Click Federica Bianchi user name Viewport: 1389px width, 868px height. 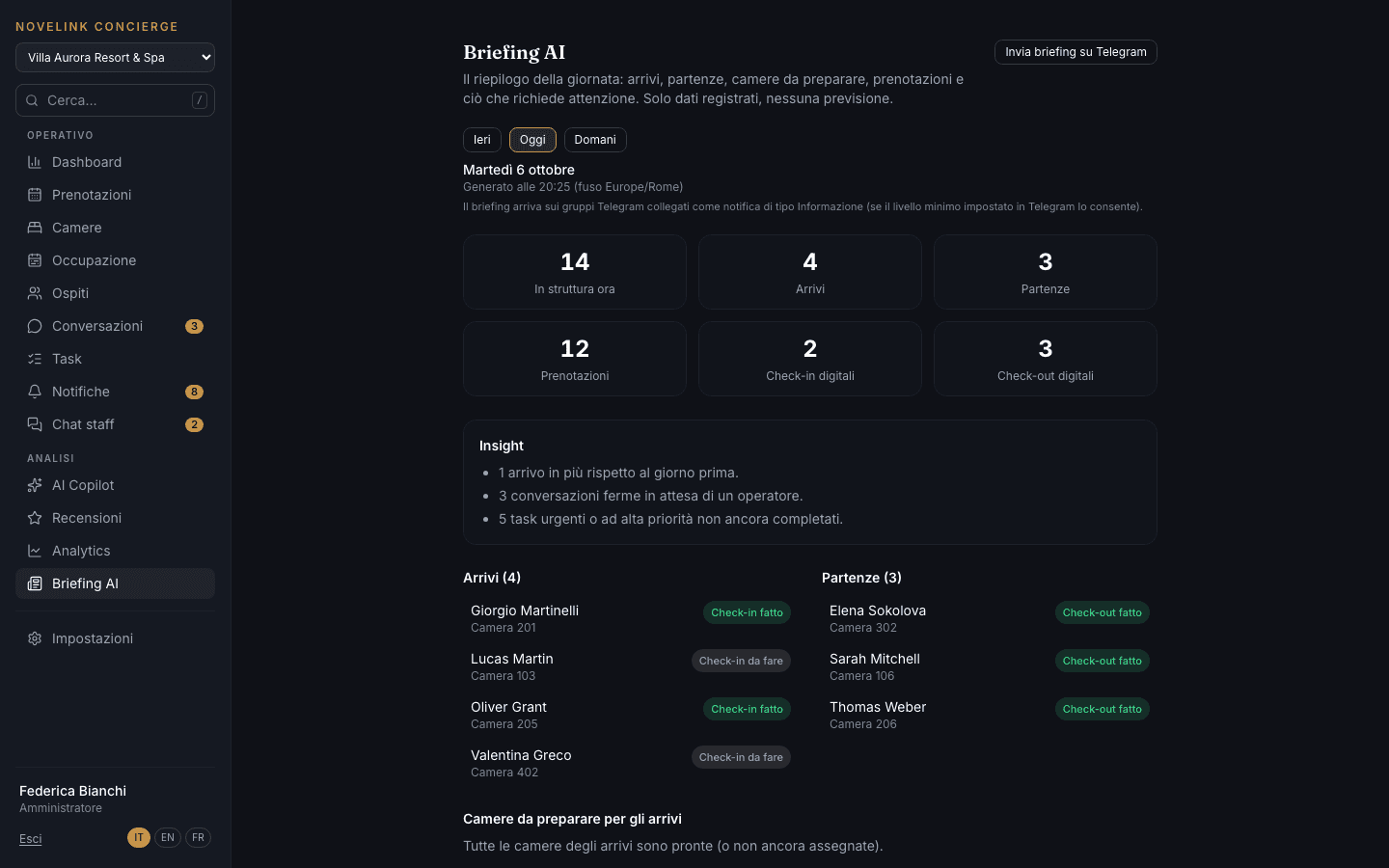[x=72, y=791]
